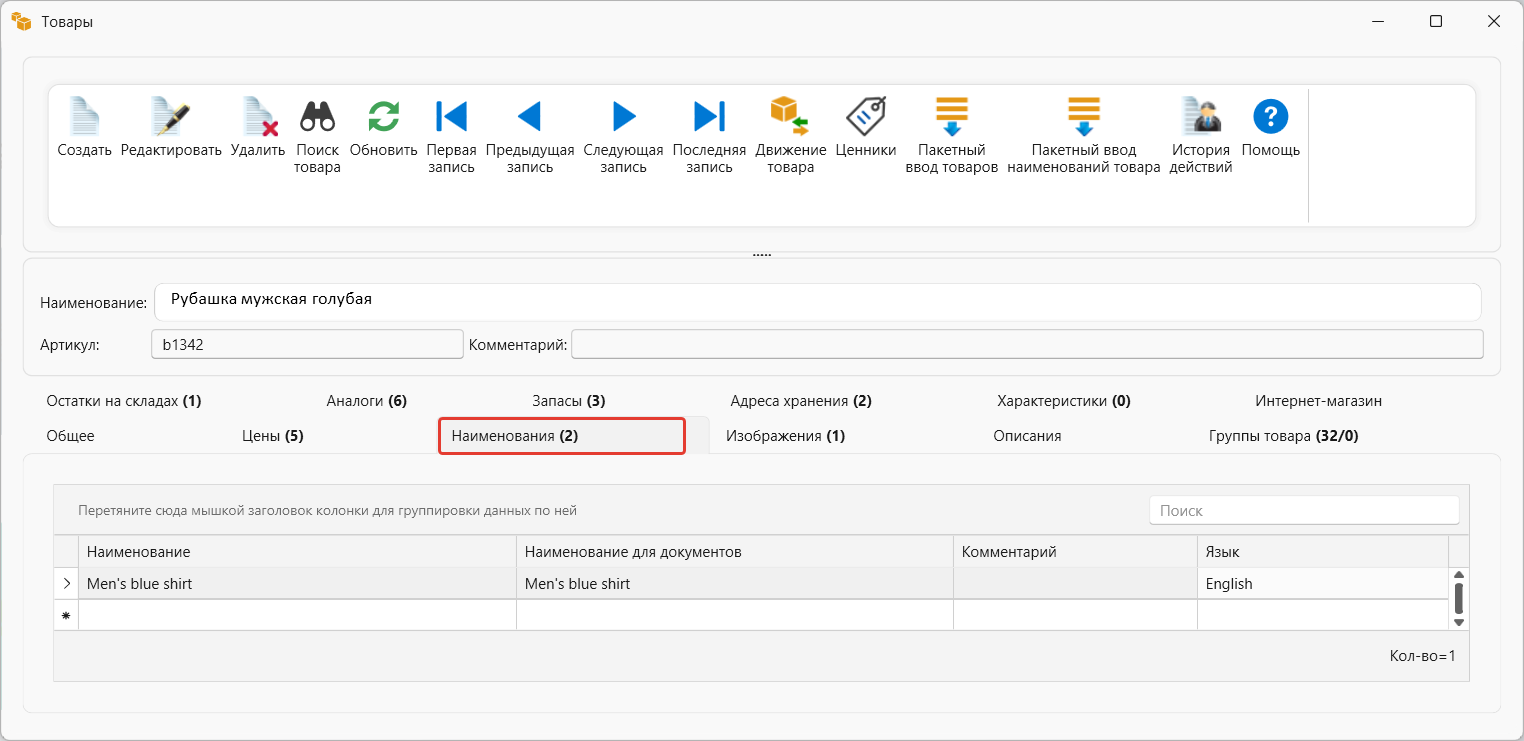Screen dimensions: 1524x741
Task: Click the Кол-во=1 summary text
Action: tap(1422, 656)
